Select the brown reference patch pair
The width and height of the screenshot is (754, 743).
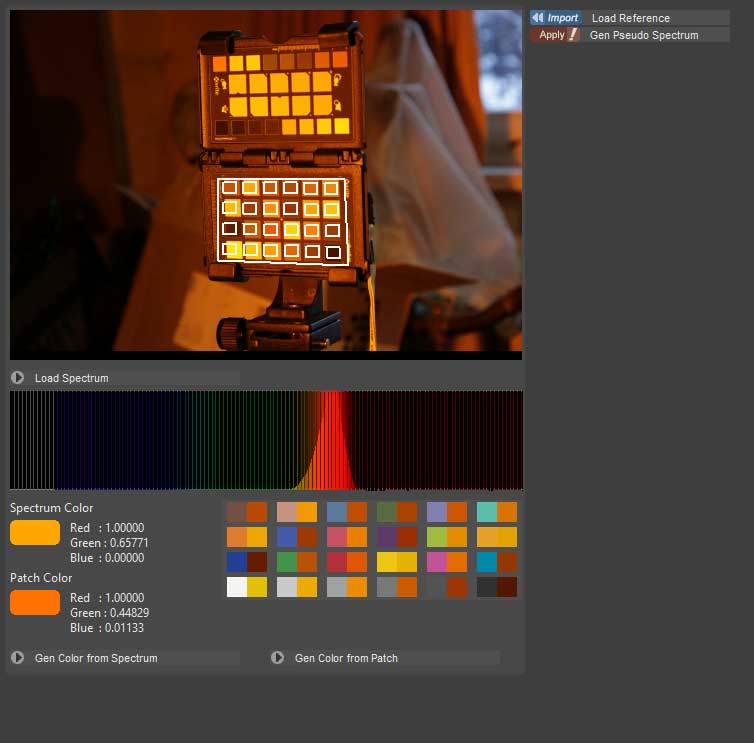tap(247, 512)
